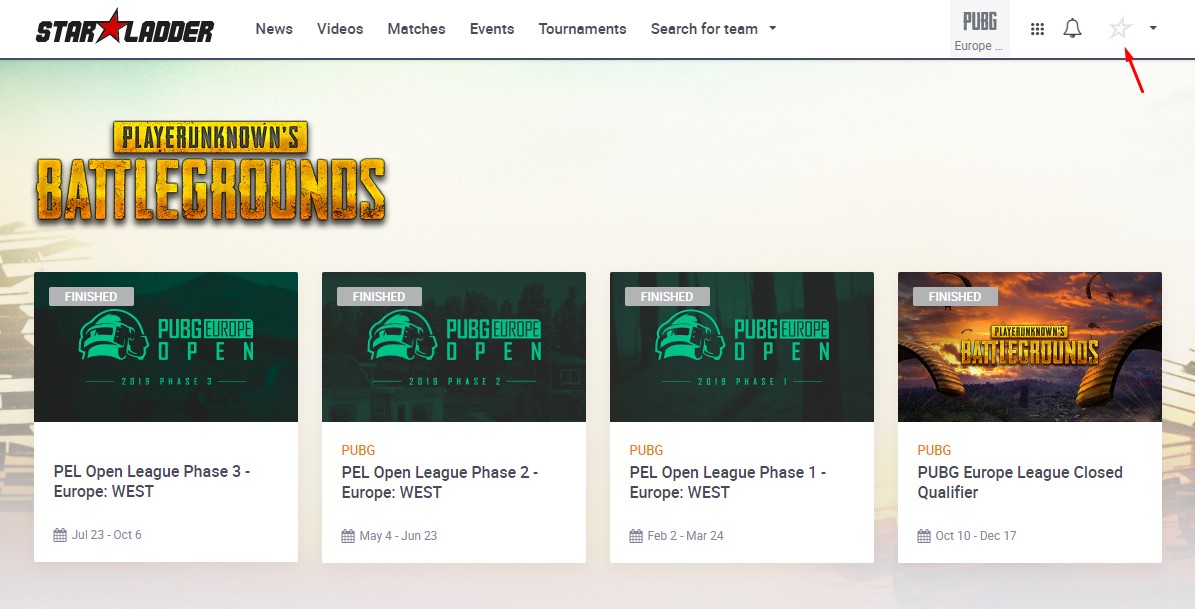Image resolution: width=1195 pixels, height=609 pixels.
Task: Click the Finished badge on Phase 2 card
Action: [379, 297]
